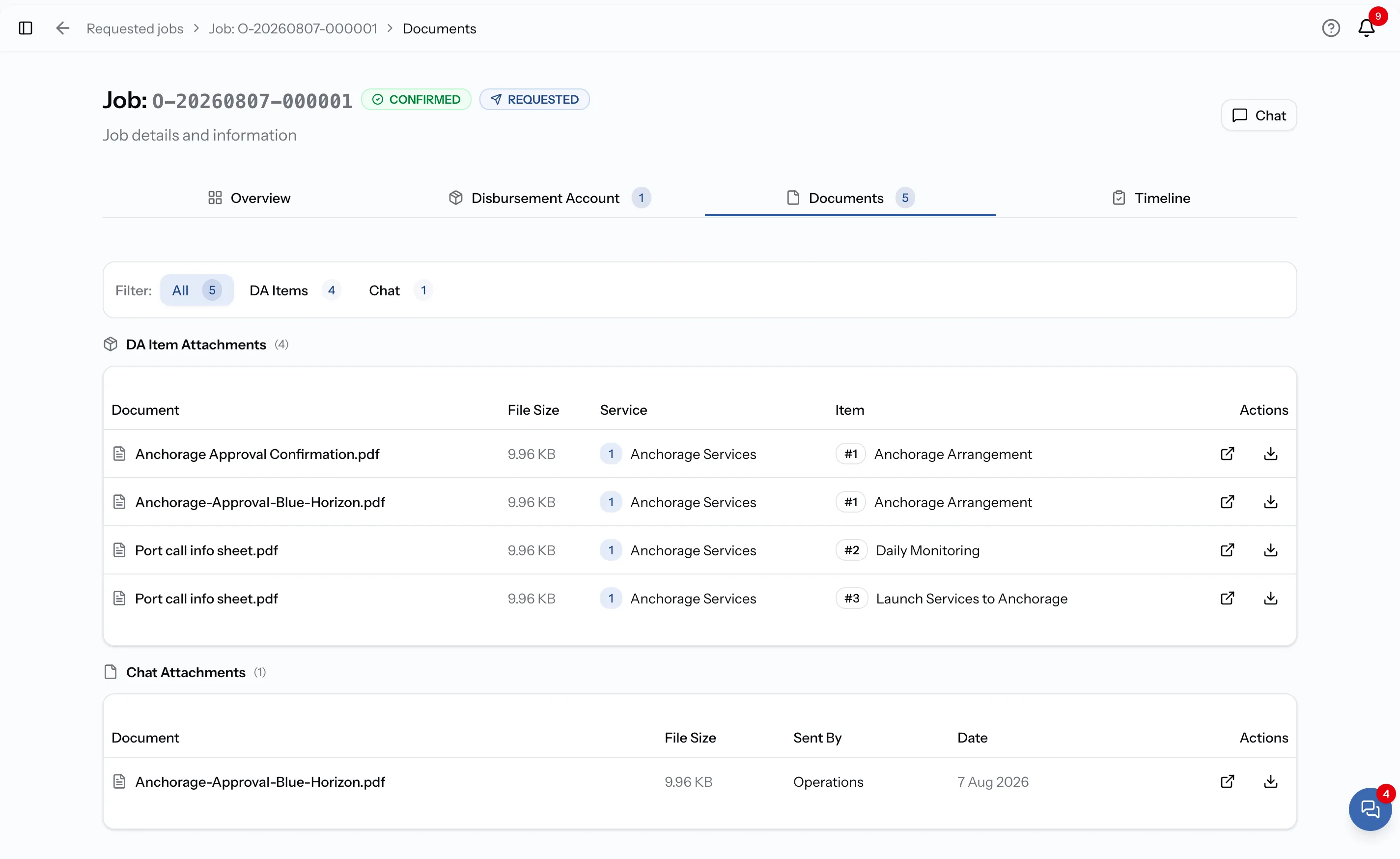The height and width of the screenshot is (859, 1400).
Task: Open DA item Anchorage-Approval-Blue-Horizon.pdf externally
Action: 1227,502
